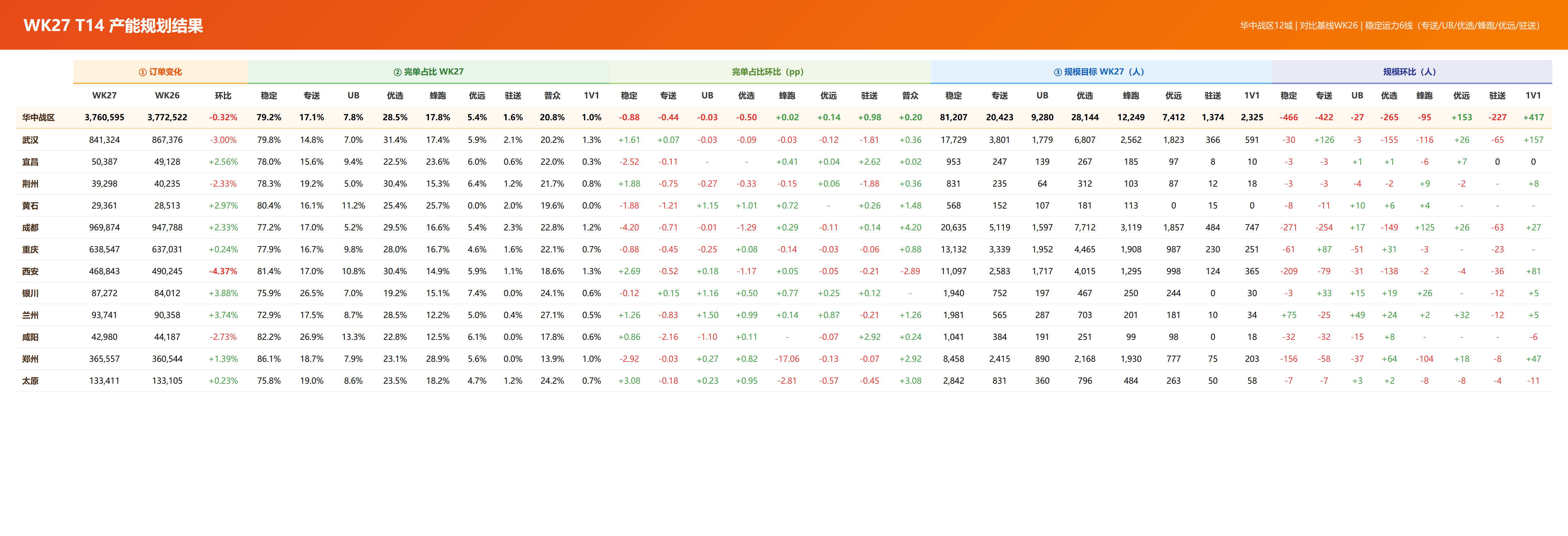Click 成都's 稳定 scale target 20,635

(954, 228)
